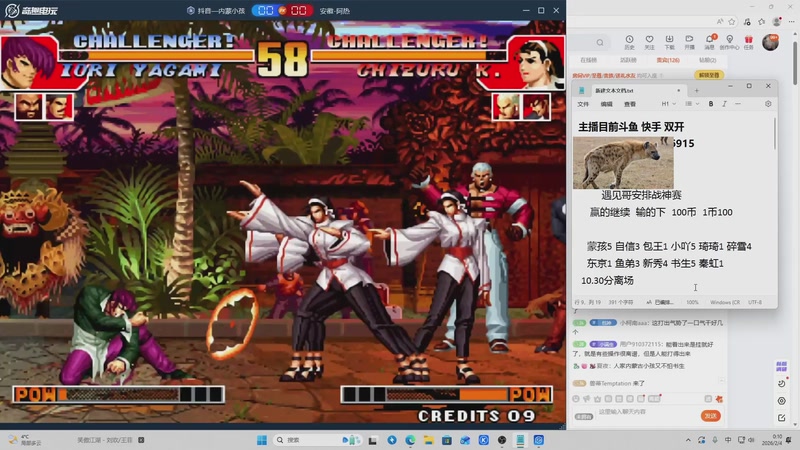The width and height of the screenshot is (800, 450).
Task: Switch to the 钻粉(2) tab
Action: coord(707,60)
